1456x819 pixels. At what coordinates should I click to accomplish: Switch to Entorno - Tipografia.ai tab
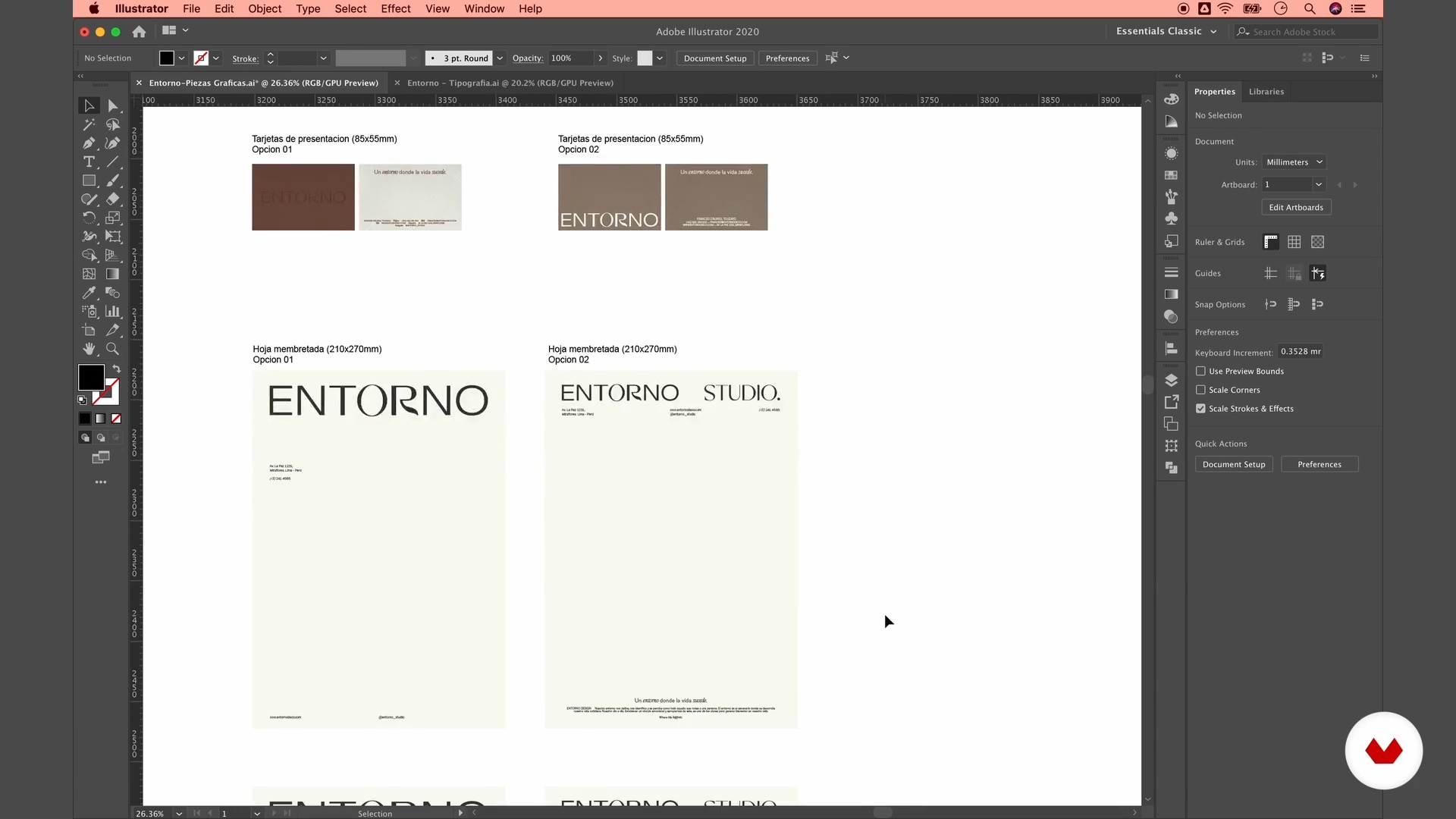point(510,83)
